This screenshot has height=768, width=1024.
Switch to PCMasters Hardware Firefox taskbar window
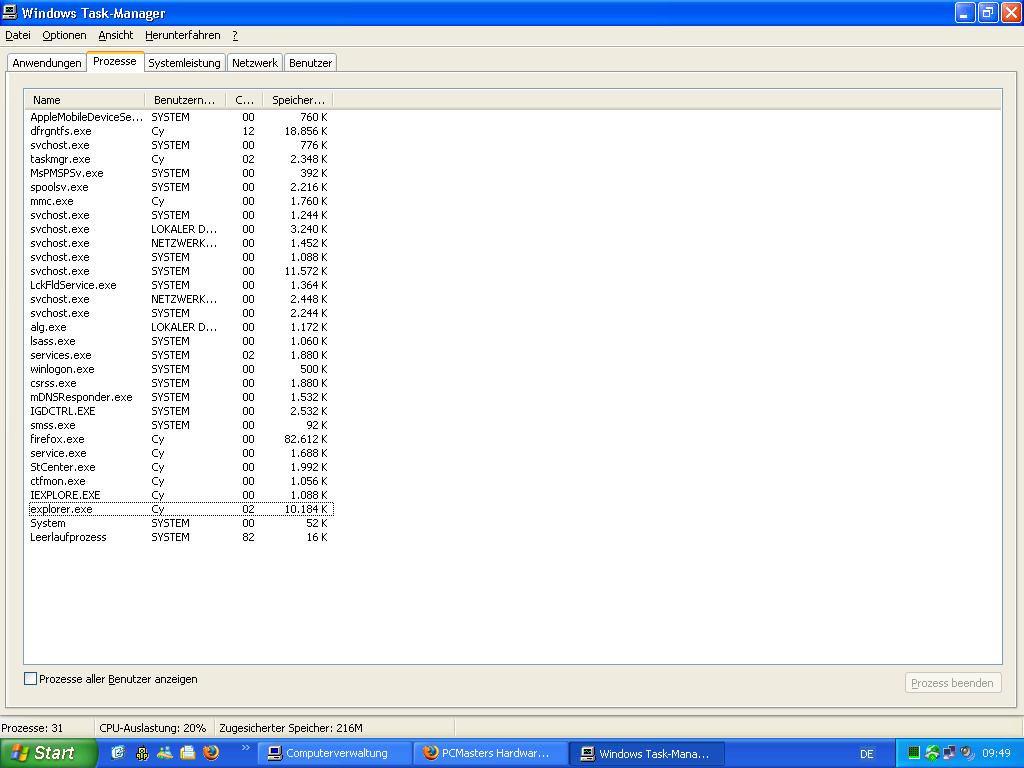(490, 754)
